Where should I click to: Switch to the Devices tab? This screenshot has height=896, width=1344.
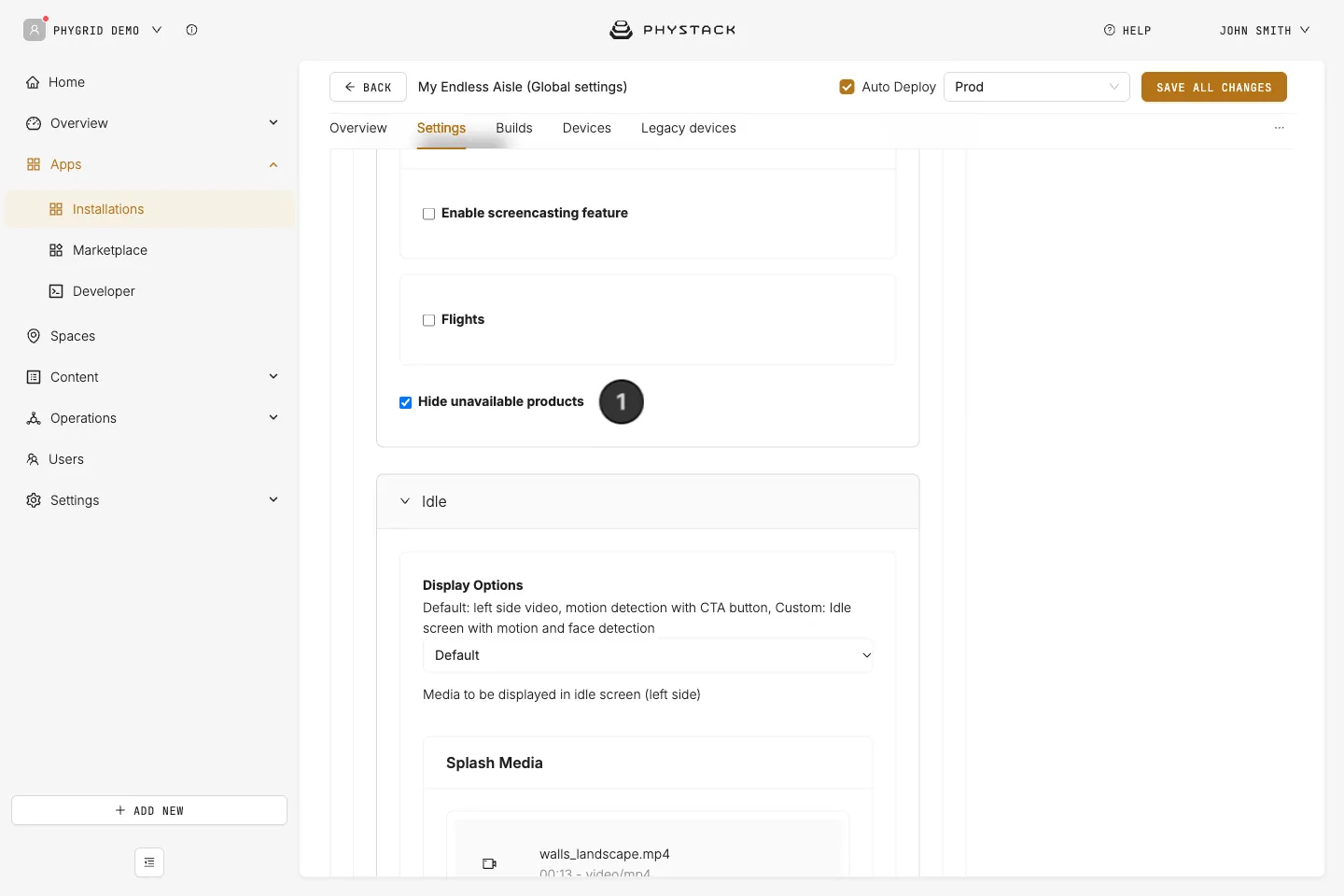[x=587, y=128]
